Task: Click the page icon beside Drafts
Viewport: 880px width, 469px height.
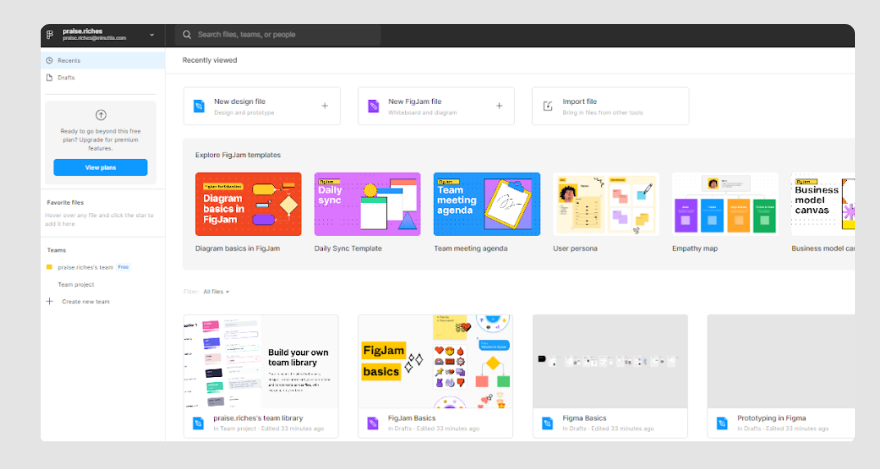Action: tap(49, 77)
